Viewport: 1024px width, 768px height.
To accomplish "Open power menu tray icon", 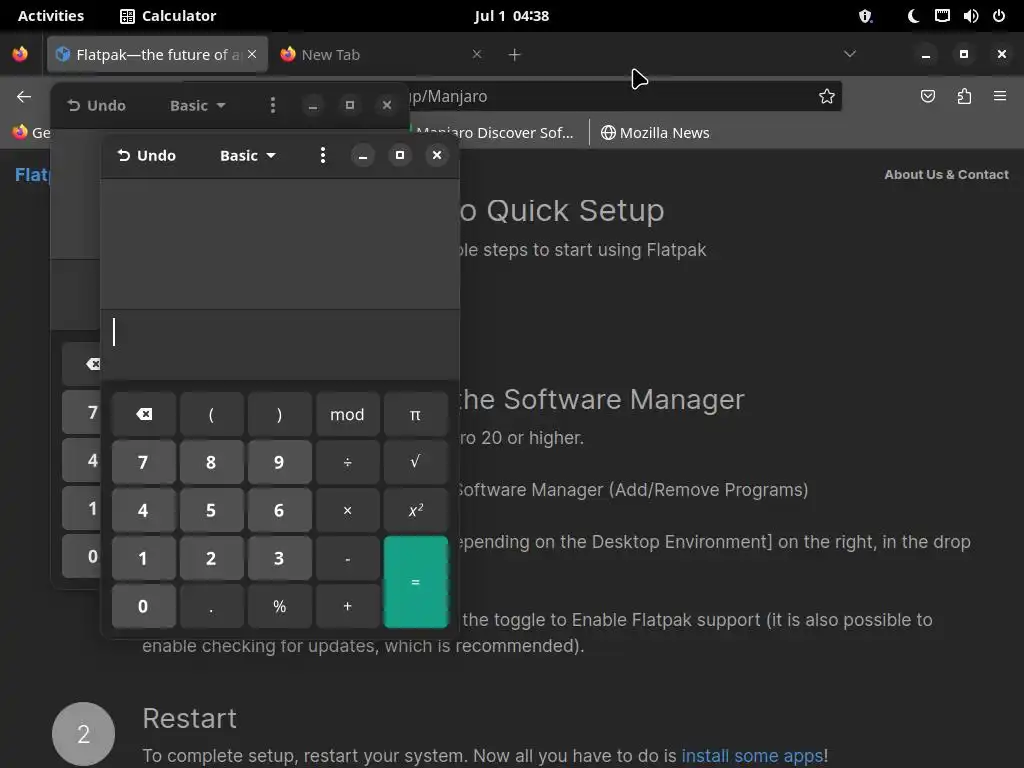I will coord(999,16).
